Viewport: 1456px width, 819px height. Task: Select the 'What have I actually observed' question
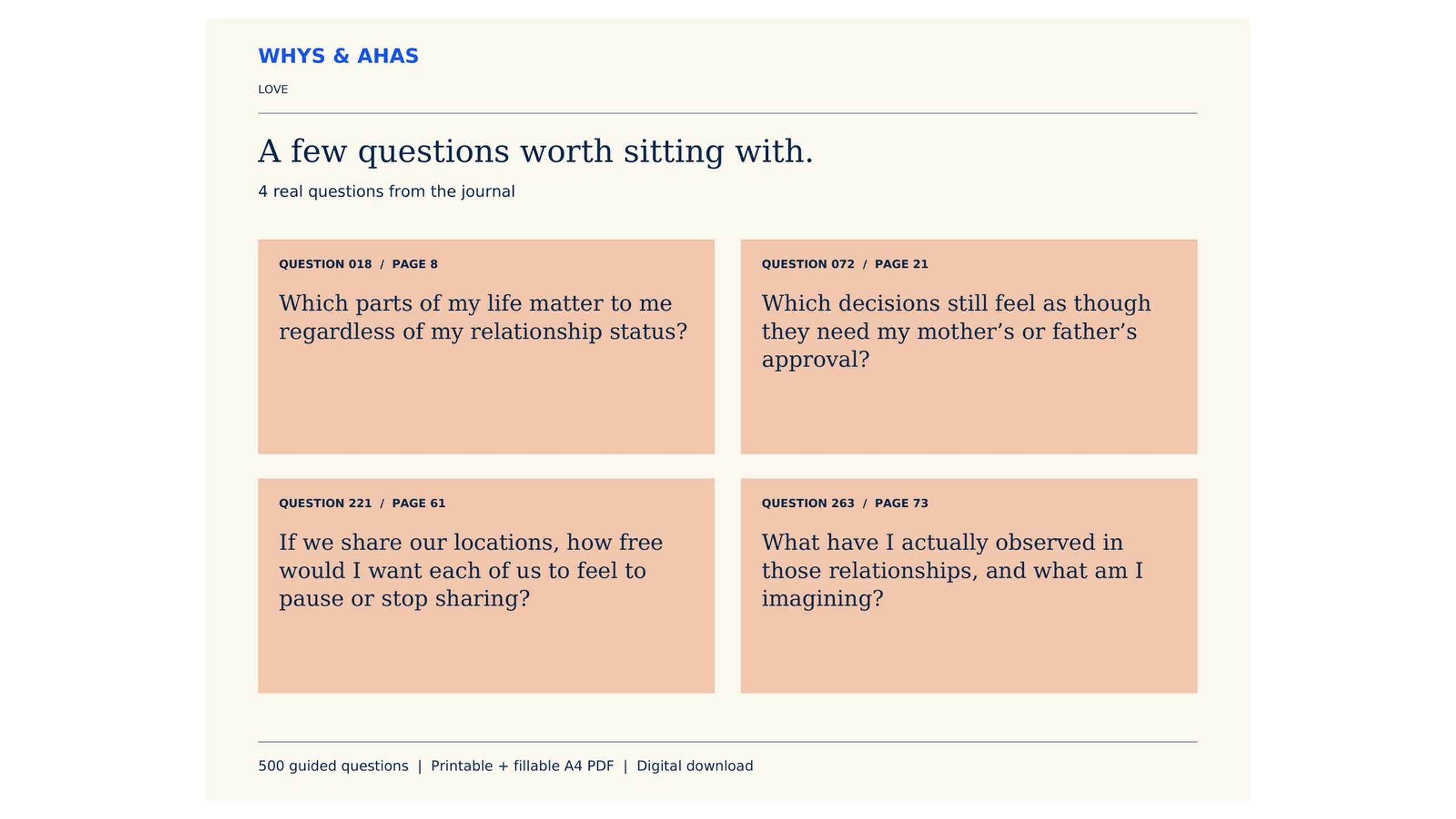point(952,570)
